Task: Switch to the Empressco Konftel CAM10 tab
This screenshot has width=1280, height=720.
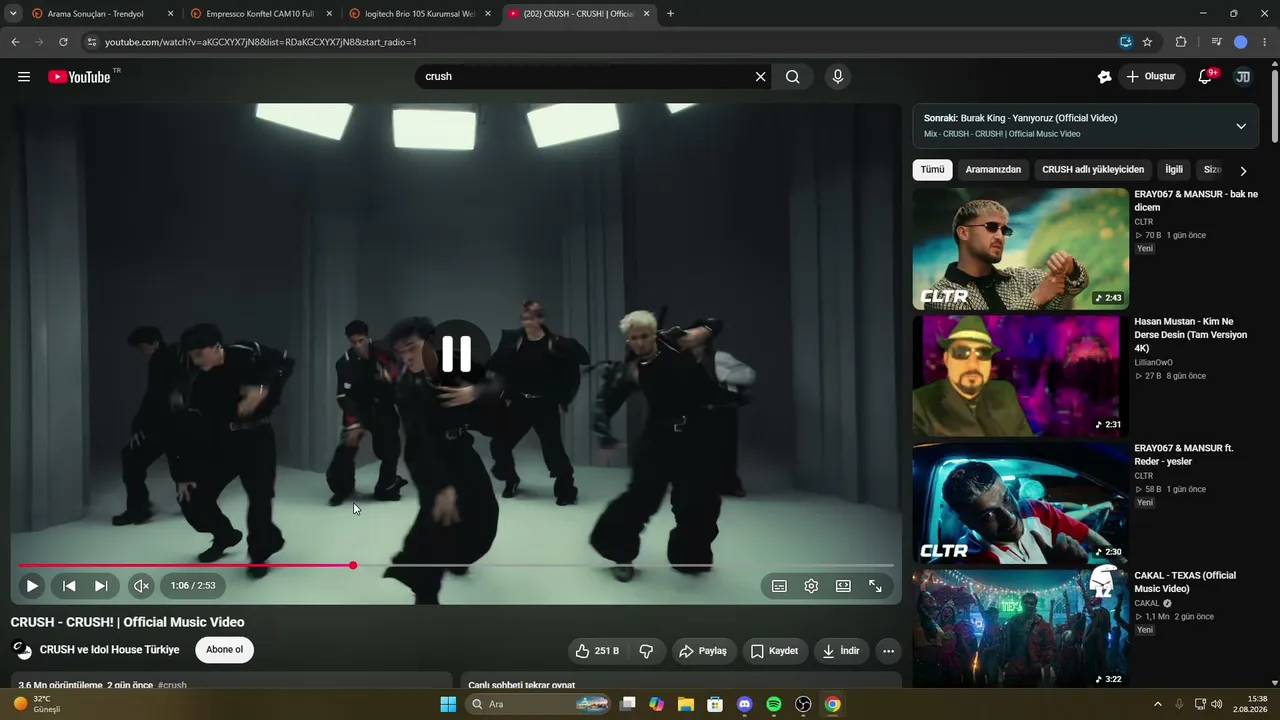Action: point(261,14)
